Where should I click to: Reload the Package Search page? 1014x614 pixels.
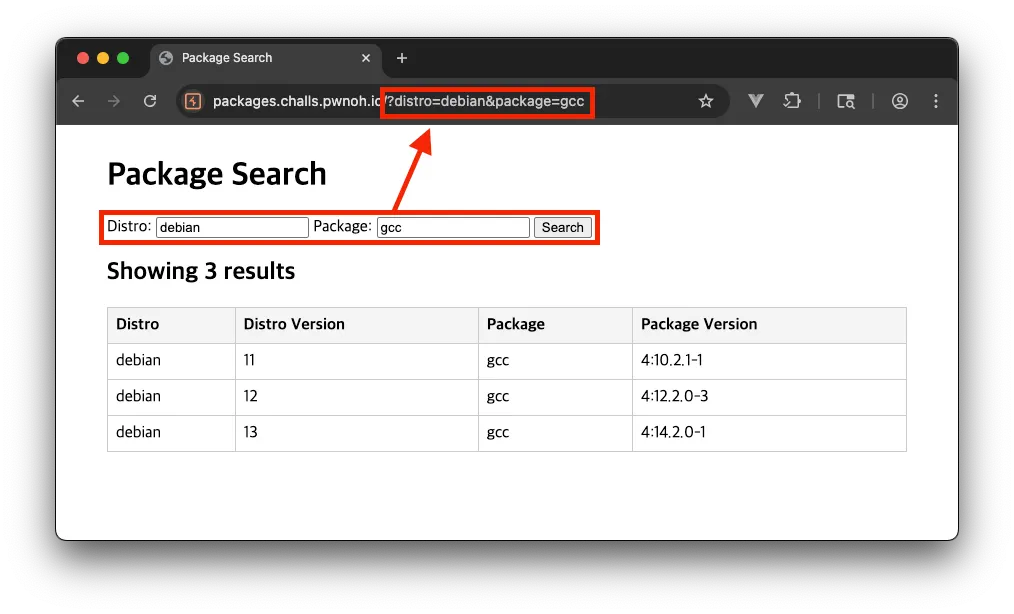click(x=150, y=101)
